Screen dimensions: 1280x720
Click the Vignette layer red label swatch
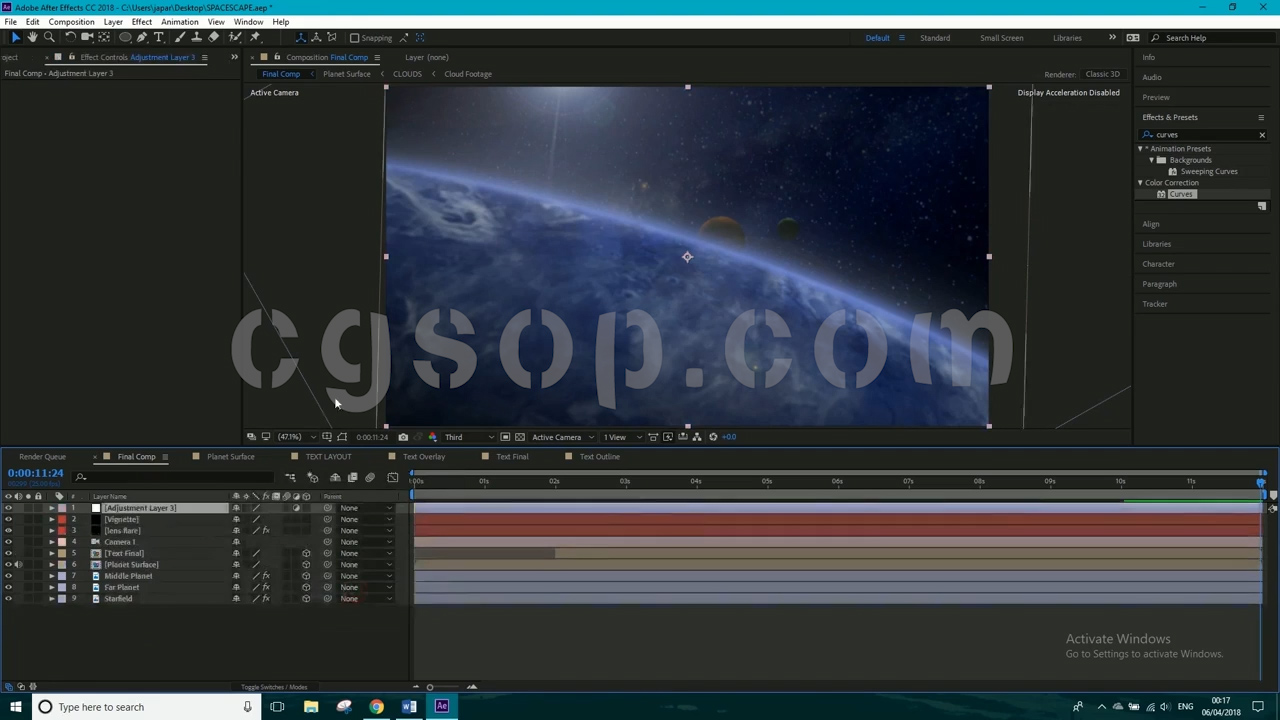coord(62,520)
